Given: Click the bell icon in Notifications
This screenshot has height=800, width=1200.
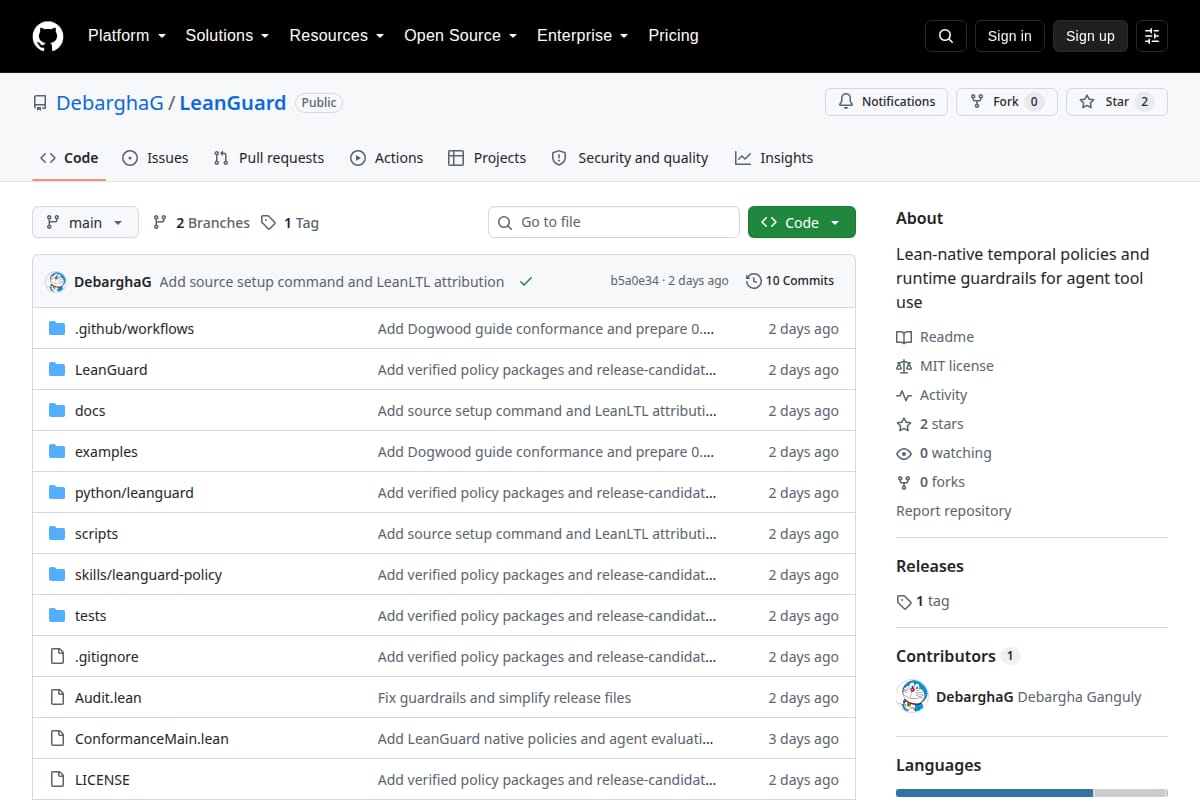Looking at the screenshot, I should point(846,102).
